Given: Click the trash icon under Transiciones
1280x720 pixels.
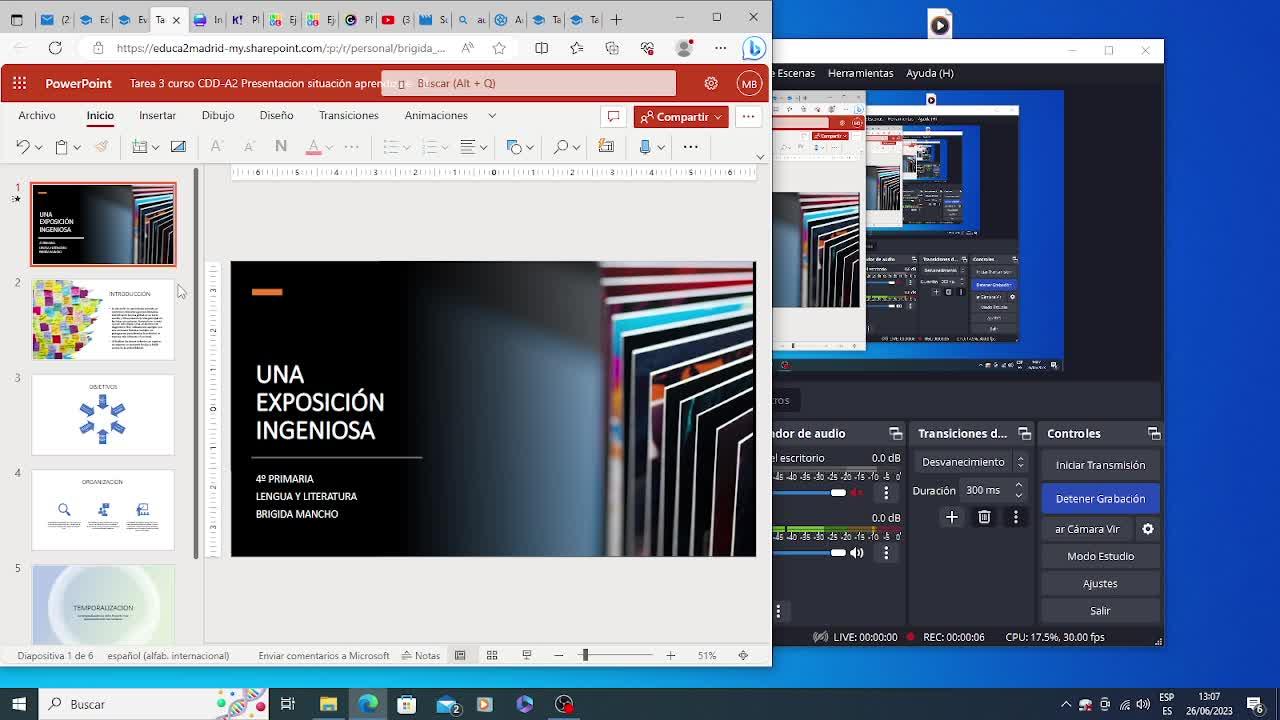Looking at the screenshot, I should click(x=984, y=517).
